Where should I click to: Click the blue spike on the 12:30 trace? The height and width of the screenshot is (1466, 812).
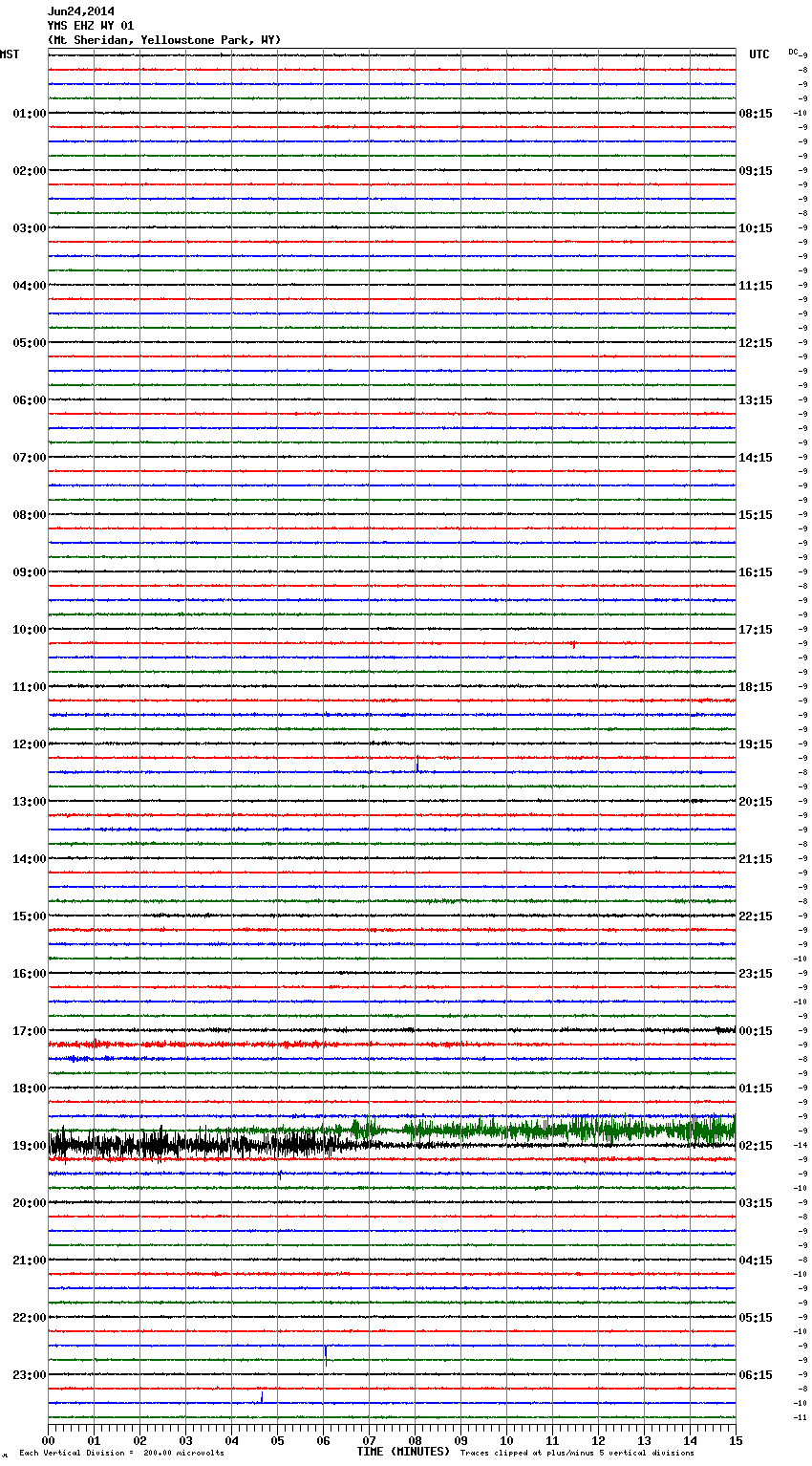point(417,764)
